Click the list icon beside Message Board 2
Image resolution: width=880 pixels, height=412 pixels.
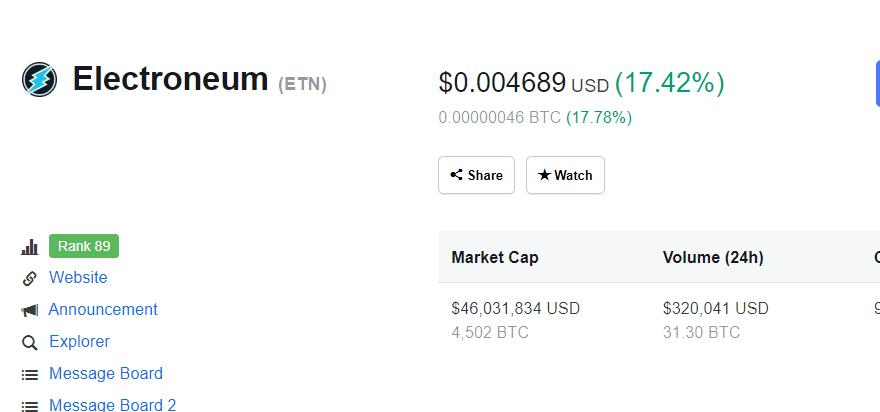(x=30, y=405)
